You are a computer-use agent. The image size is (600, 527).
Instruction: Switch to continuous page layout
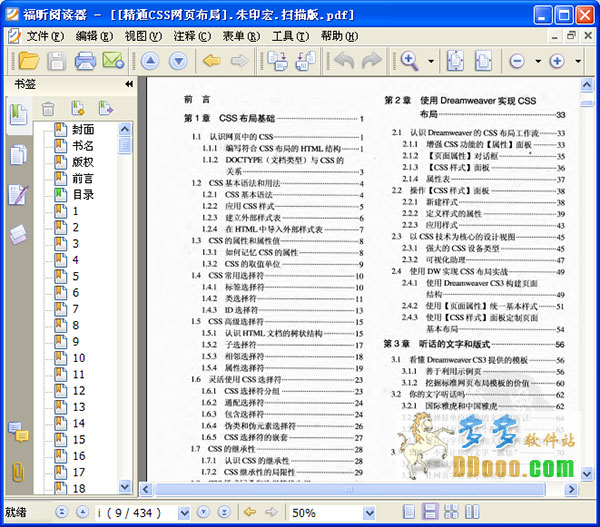click(430, 512)
